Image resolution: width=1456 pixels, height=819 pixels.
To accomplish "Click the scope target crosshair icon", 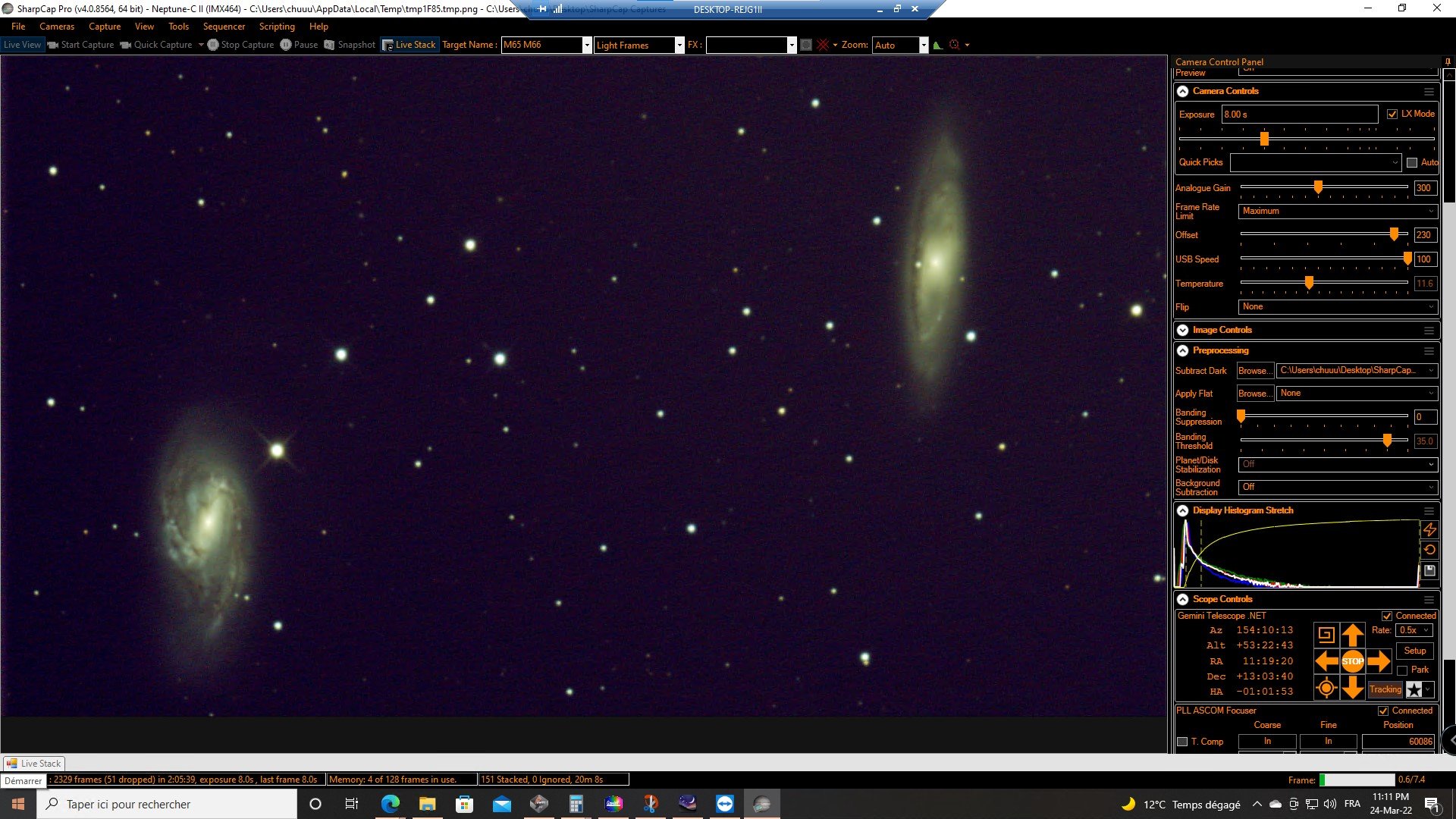I will [x=1326, y=688].
